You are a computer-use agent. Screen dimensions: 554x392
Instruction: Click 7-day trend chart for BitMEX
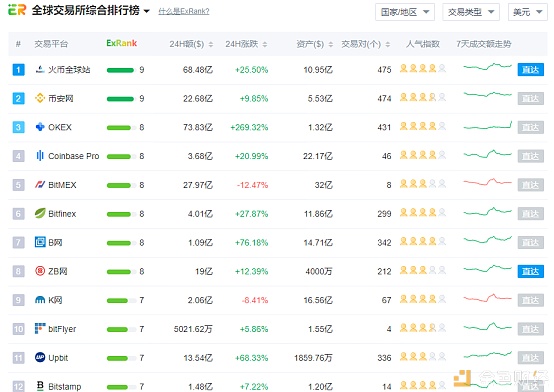[488, 182]
